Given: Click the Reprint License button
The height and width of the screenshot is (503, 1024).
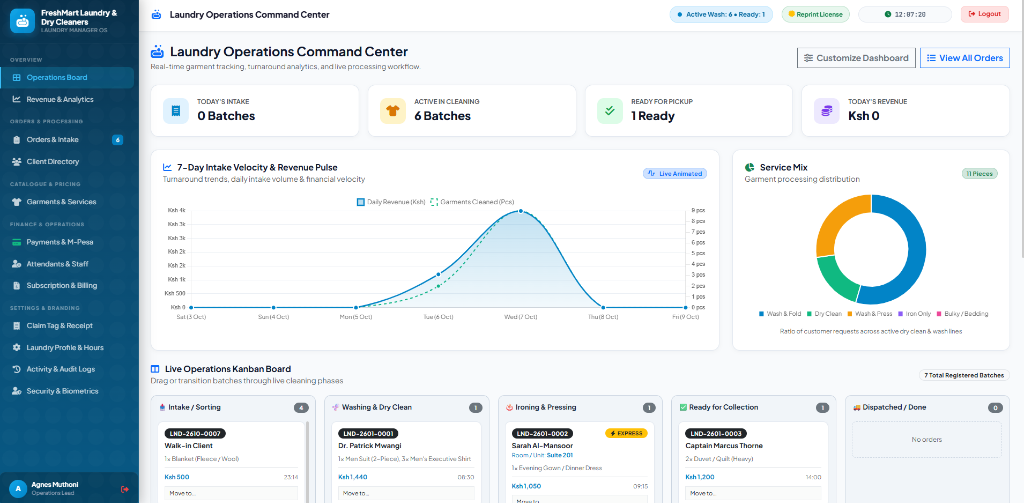Looking at the screenshot, I should pyautogui.click(x=816, y=14).
